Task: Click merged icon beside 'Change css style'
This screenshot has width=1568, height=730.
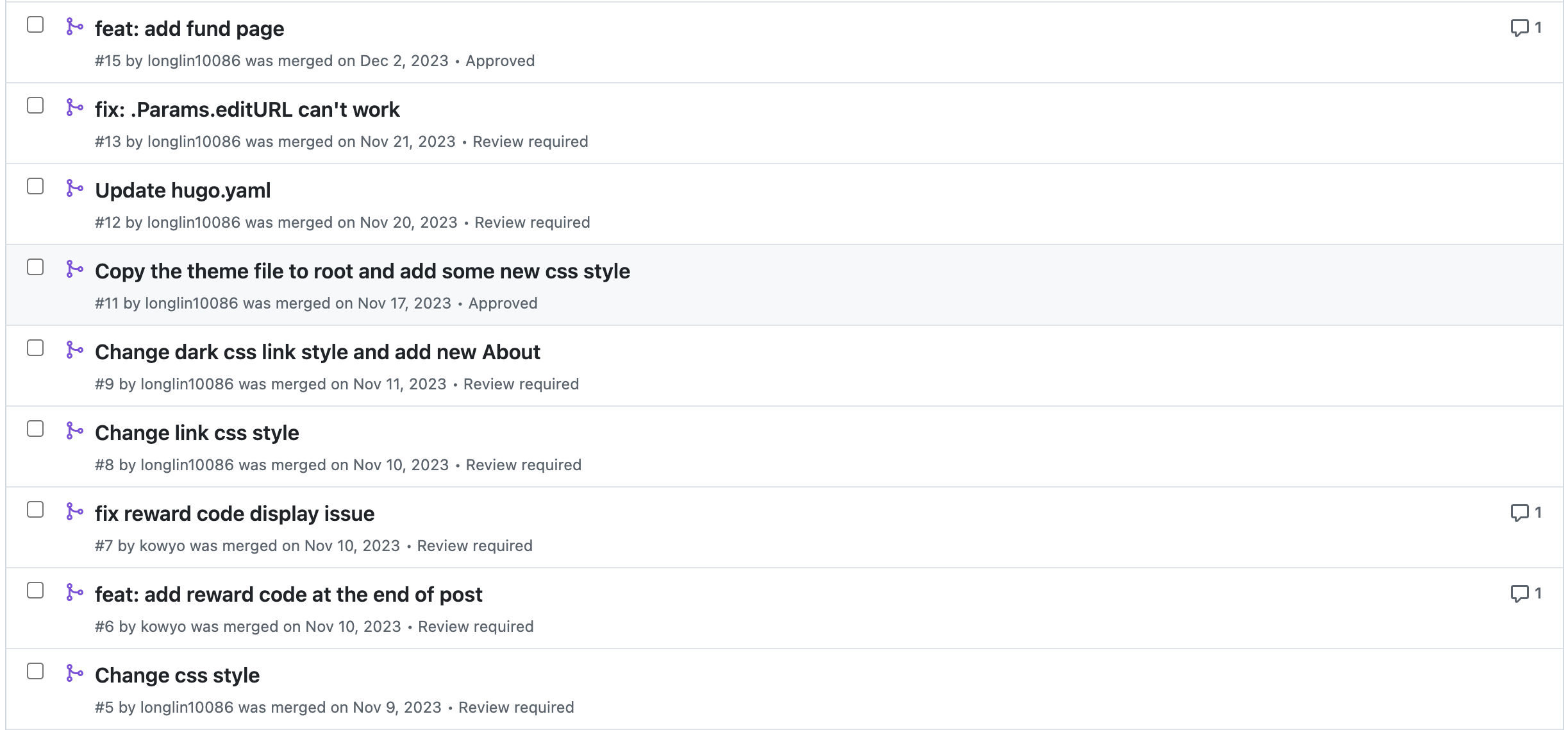Action: (74, 674)
